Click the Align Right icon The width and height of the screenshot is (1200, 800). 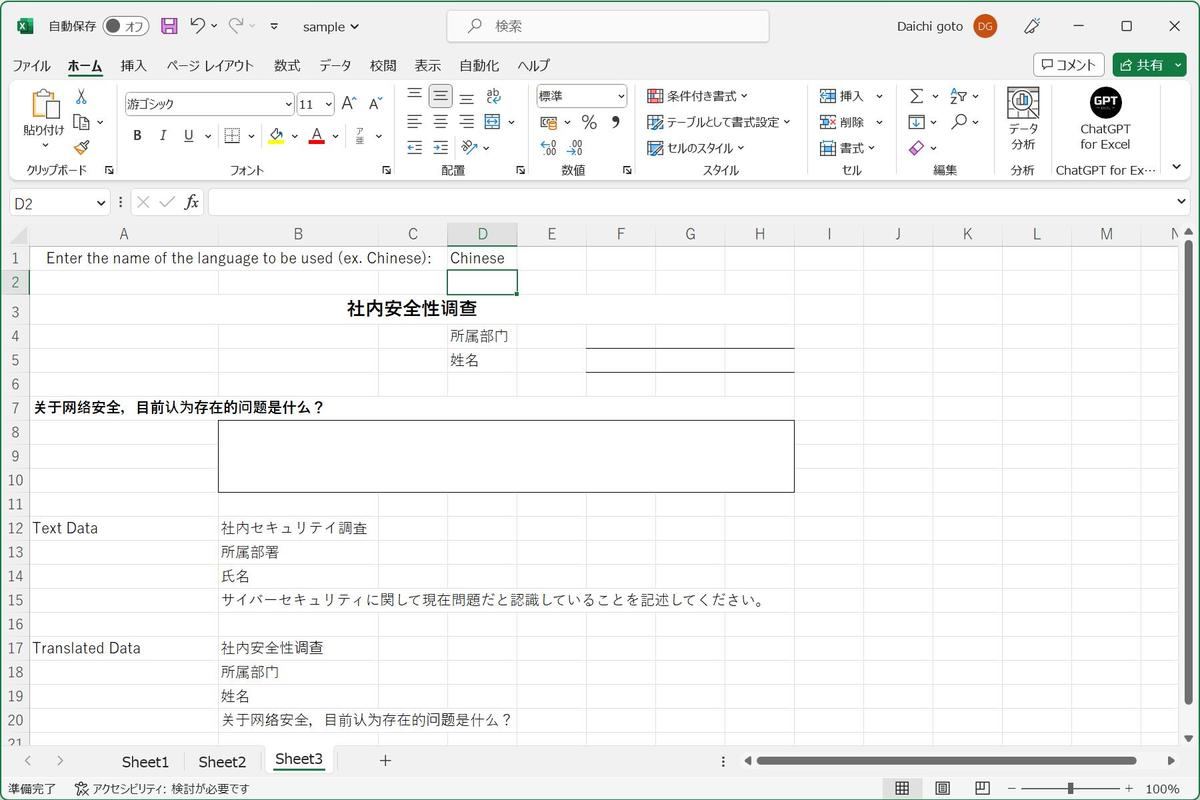click(x=466, y=122)
